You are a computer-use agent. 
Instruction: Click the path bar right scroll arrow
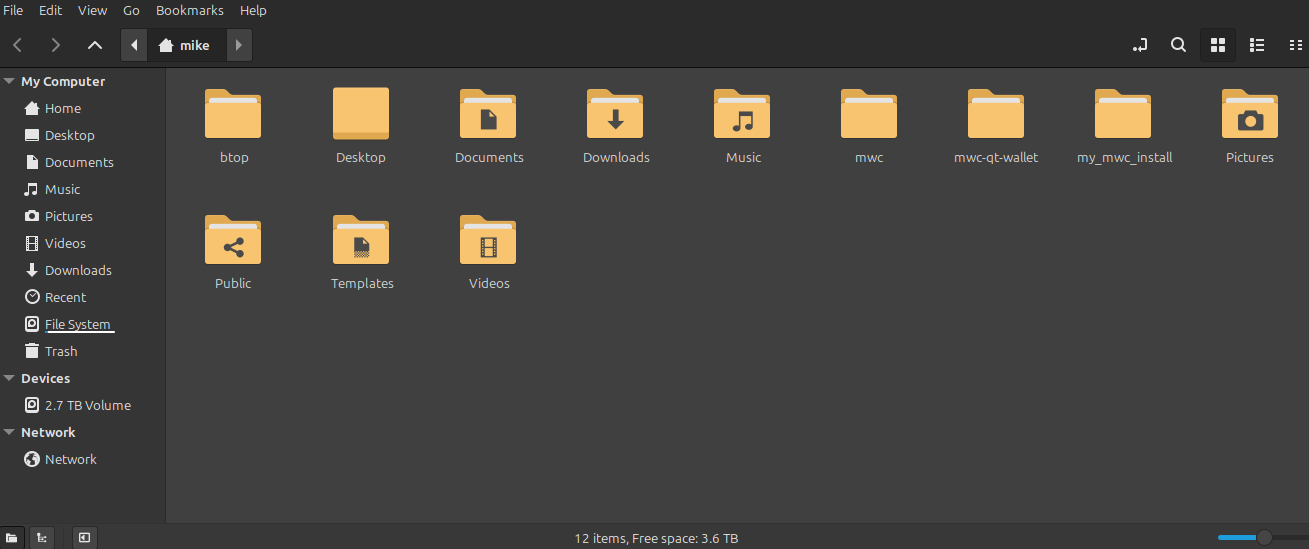[239, 45]
